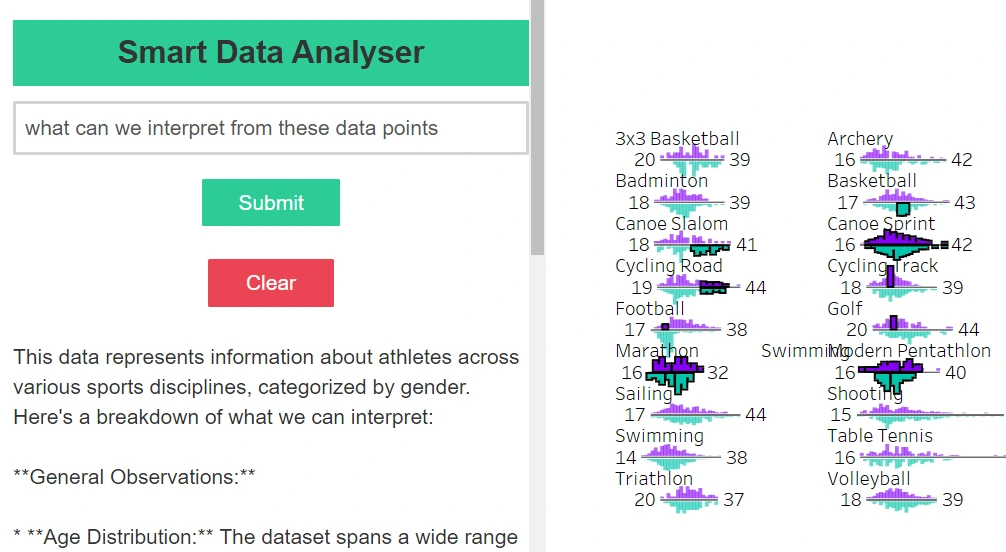This screenshot has width=1006, height=552.
Task: Click the Submit button
Action: click(271, 202)
